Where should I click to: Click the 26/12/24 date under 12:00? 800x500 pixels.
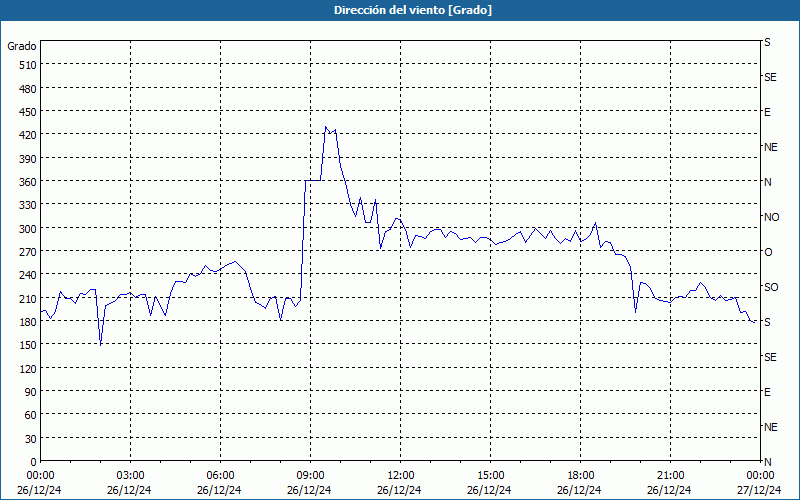(x=399, y=490)
